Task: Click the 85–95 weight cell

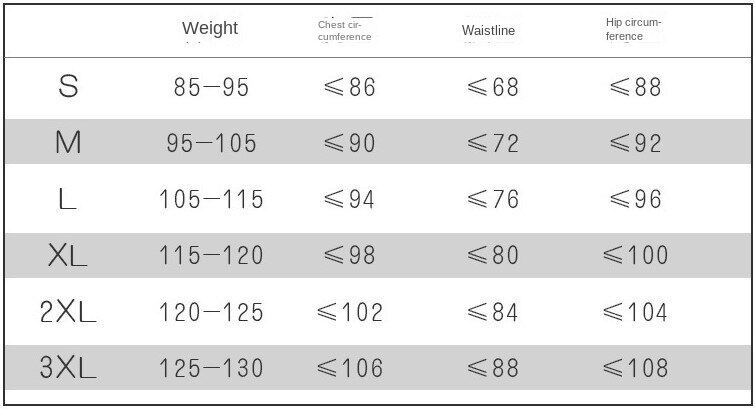Action: [211, 87]
